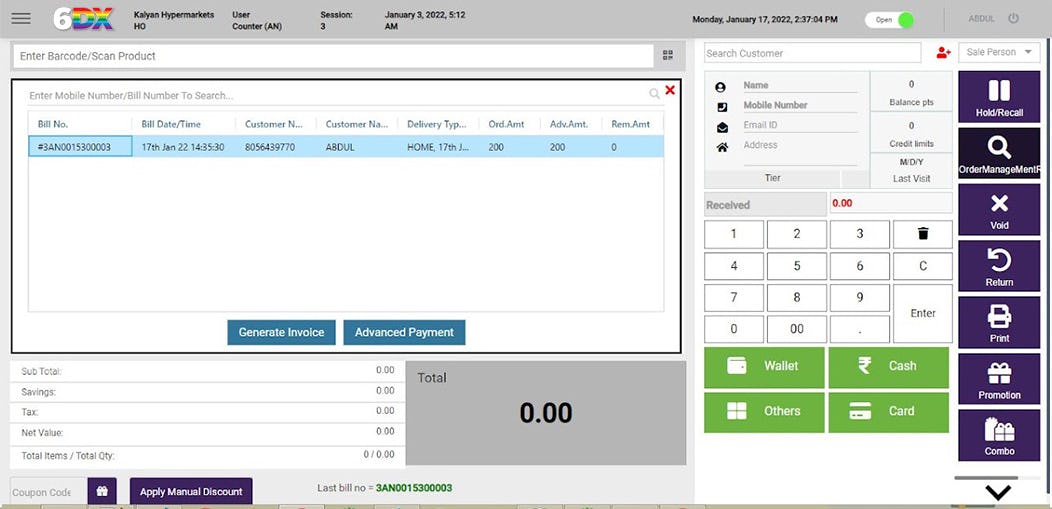Click the Void button
The image size is (1052, 509).
tap(999, 210)
